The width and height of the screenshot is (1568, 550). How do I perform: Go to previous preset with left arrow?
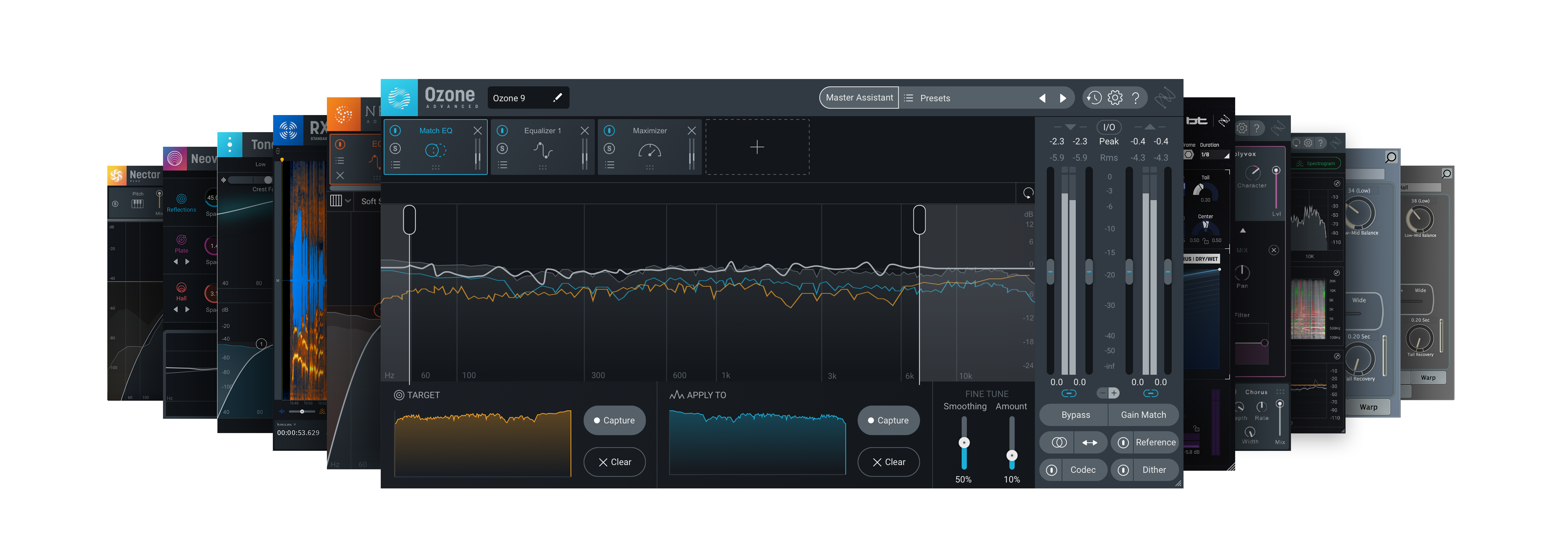(1042, 98)
